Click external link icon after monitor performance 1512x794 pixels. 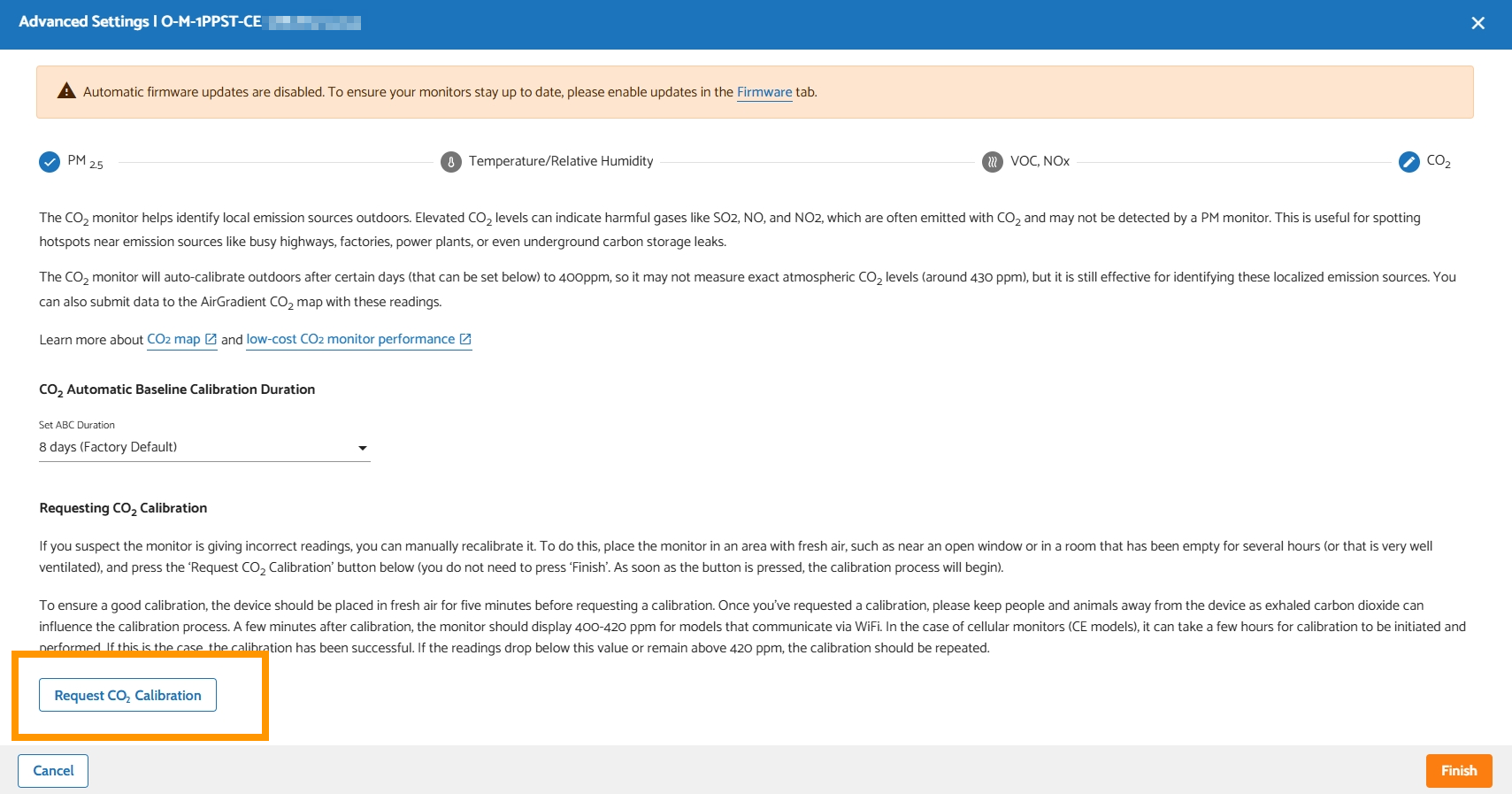point(465,339)
